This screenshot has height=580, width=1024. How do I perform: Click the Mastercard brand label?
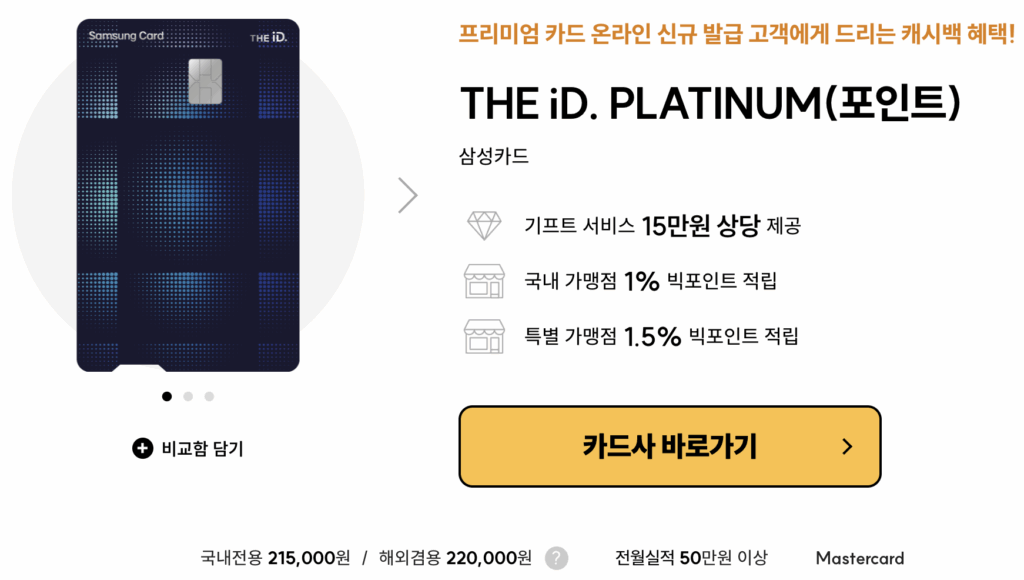pos(860,558)
